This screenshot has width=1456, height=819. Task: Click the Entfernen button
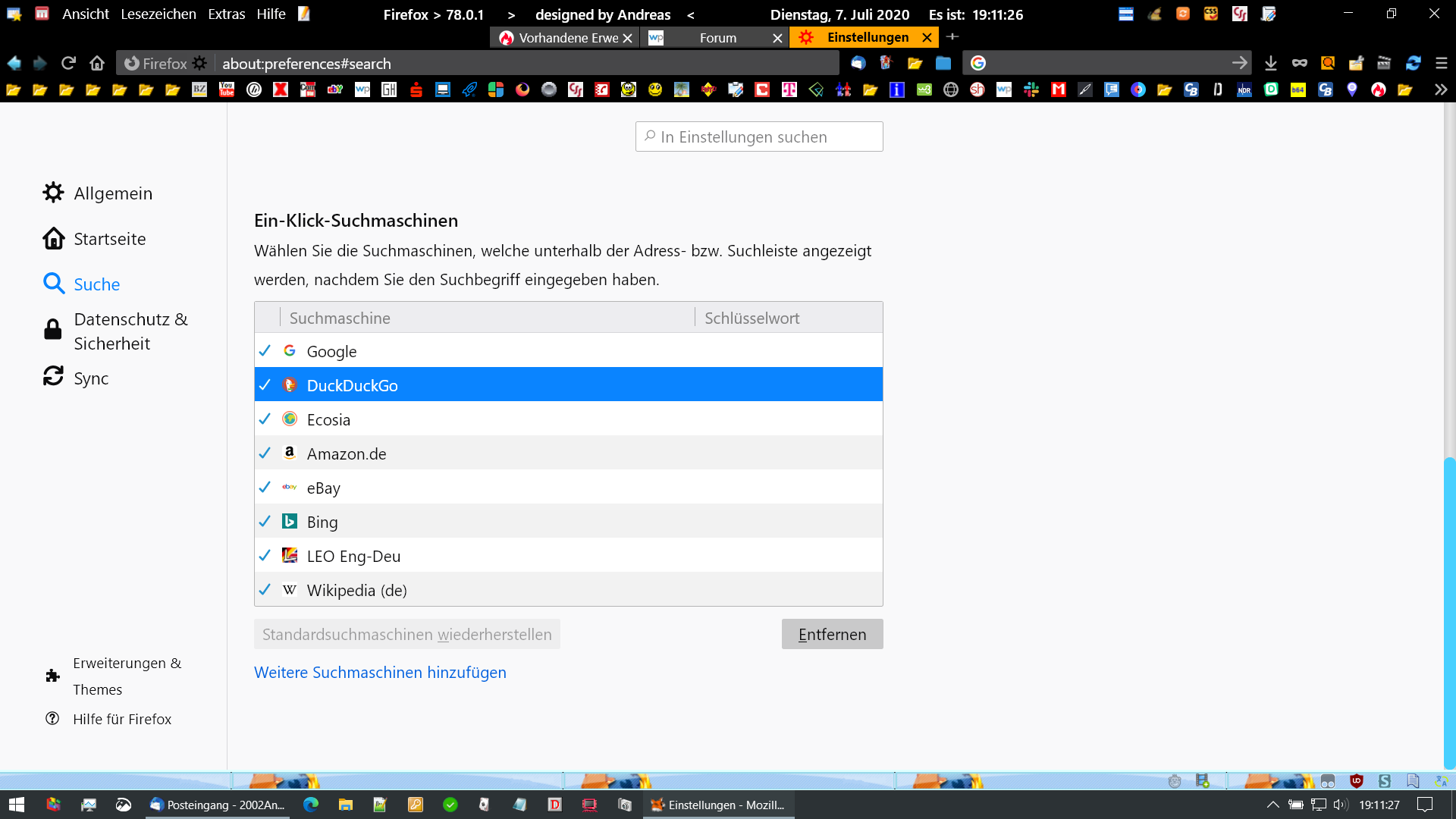[832, 634]
